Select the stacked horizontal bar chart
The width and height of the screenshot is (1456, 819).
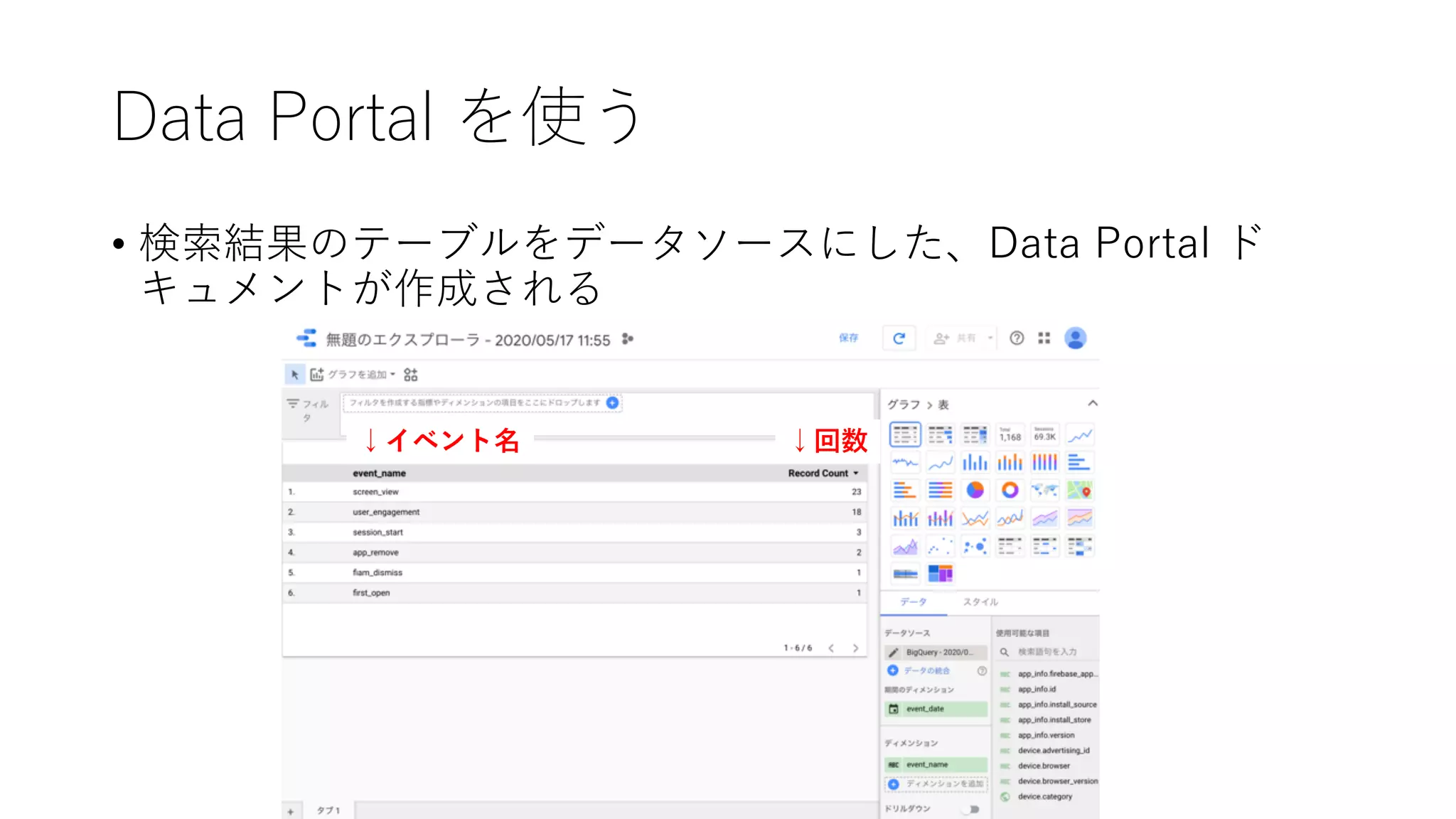[x=905, y=490]
